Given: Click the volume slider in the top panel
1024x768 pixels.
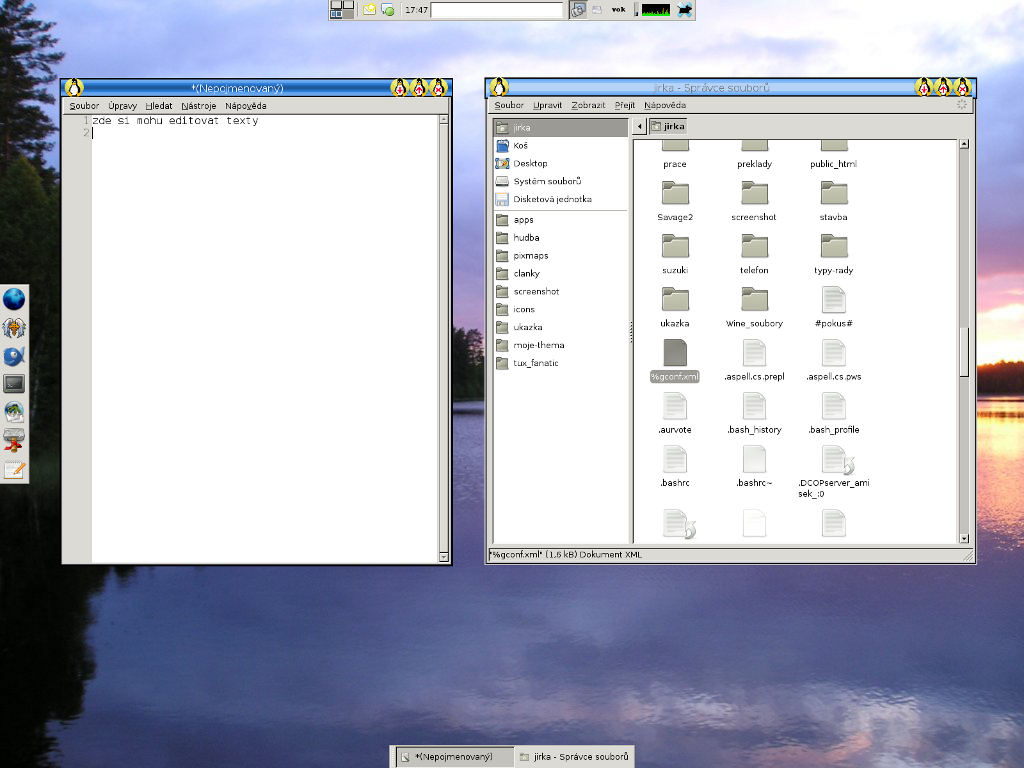Looking at the screenshot, I should (636, 10).
